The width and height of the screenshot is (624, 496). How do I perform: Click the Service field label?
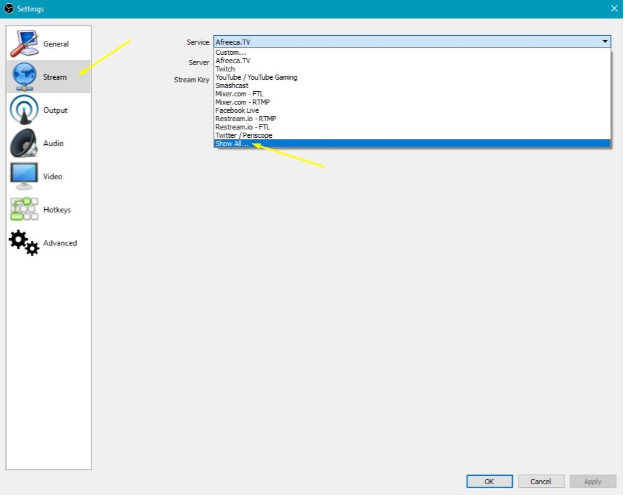click(x=198, y=42)
